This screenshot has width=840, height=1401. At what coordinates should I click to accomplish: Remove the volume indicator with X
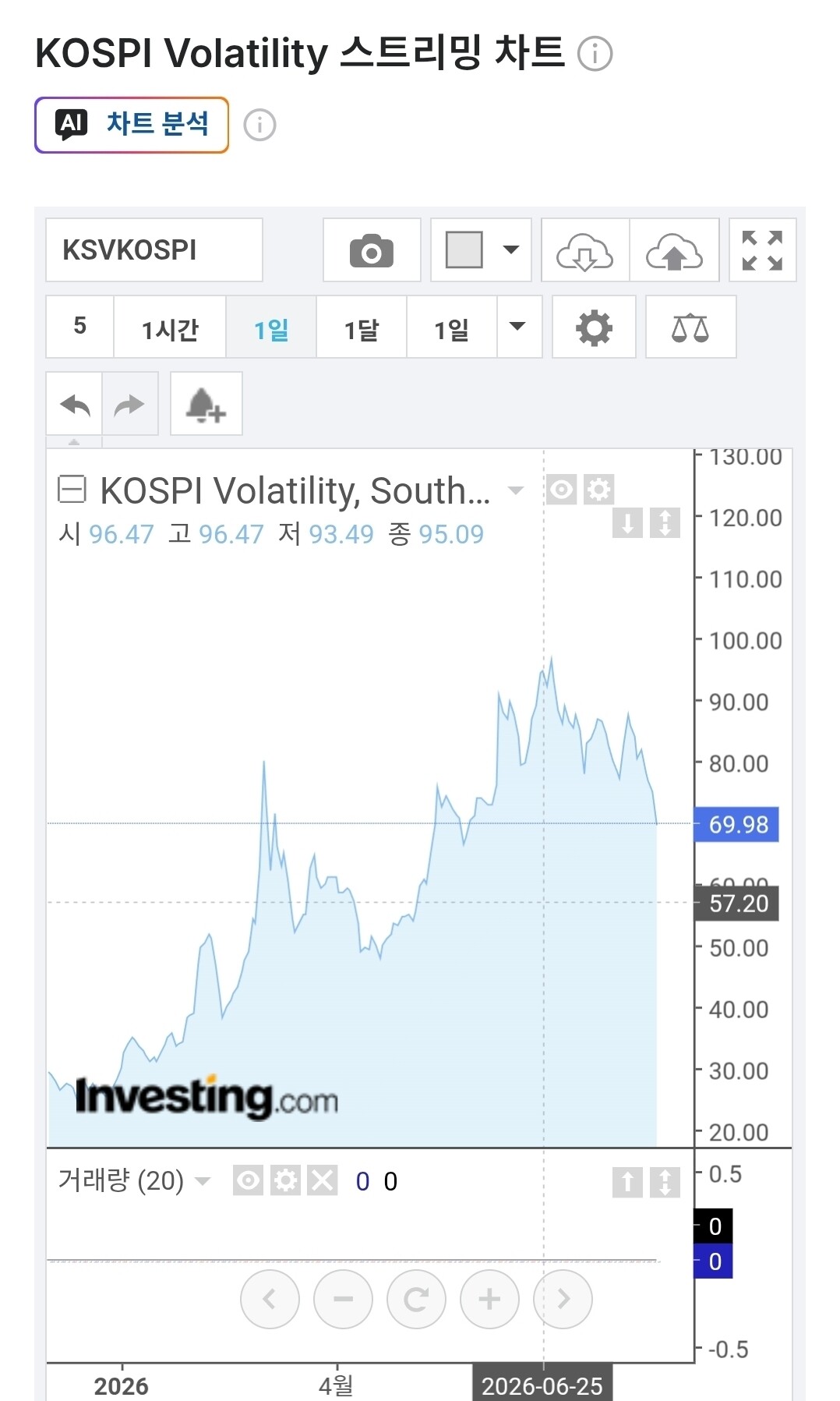323,1180
